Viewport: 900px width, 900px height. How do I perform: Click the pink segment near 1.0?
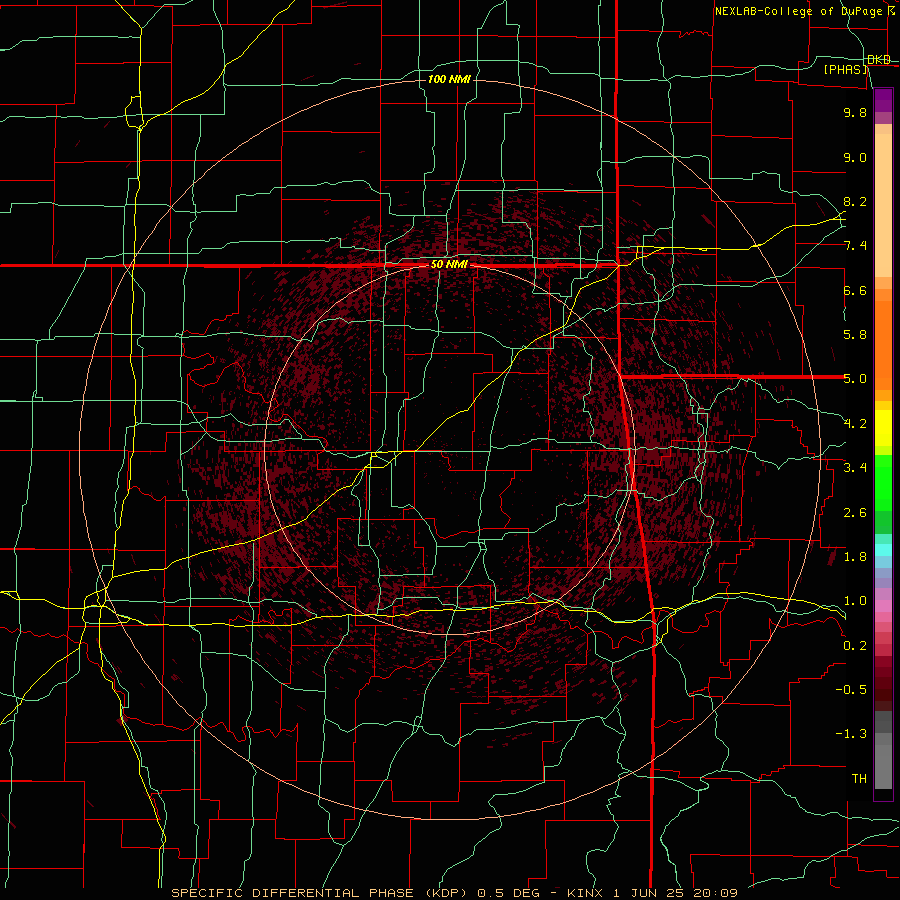[x=883, y=606]
